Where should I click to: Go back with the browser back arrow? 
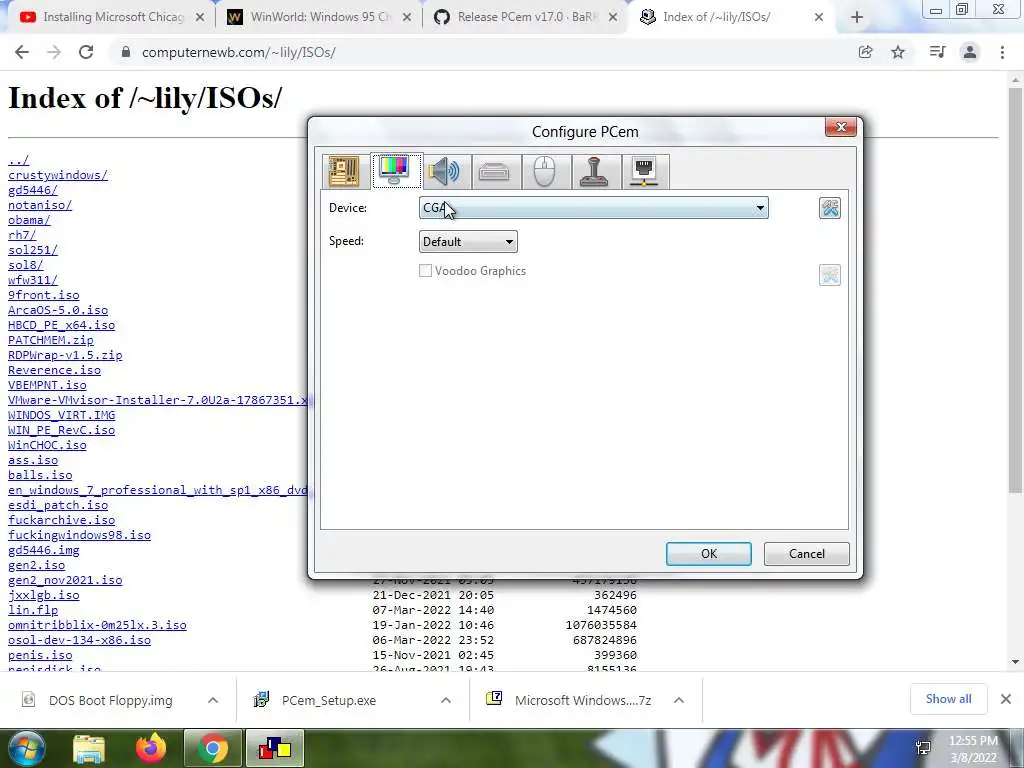point(22,52)
